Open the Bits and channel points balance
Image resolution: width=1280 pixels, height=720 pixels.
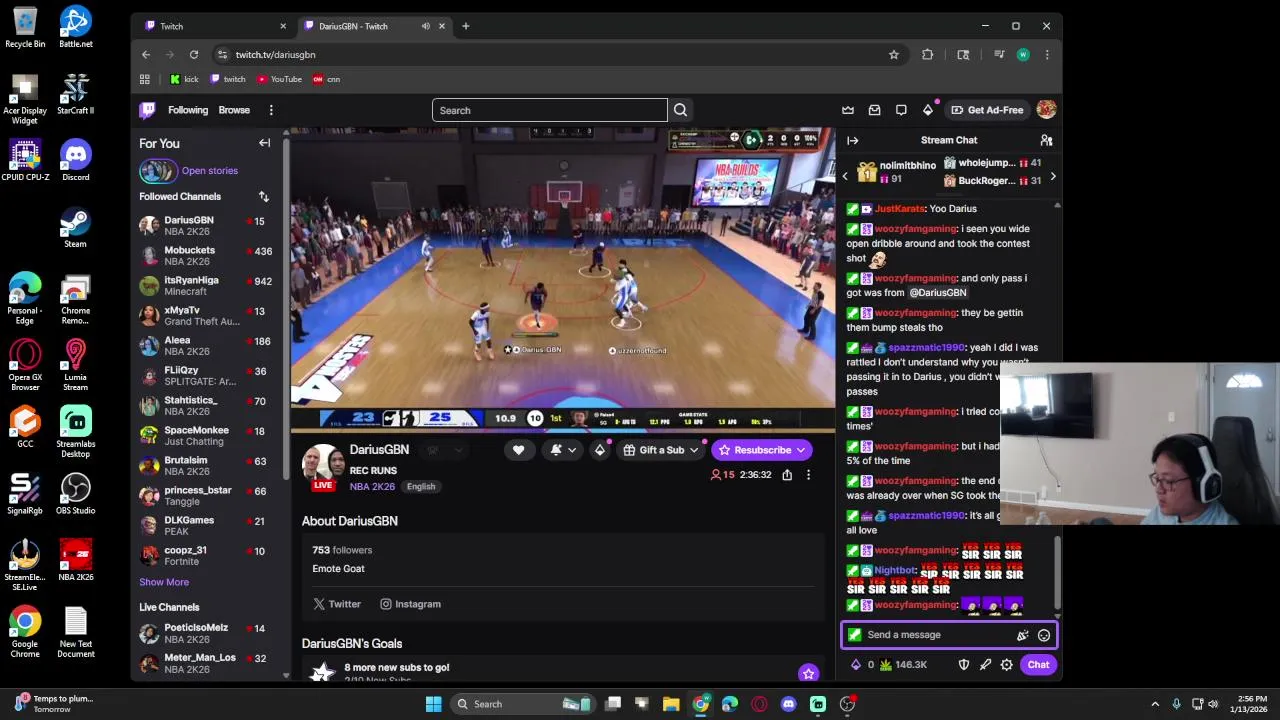pyautogui.click(x=889, y=665)
